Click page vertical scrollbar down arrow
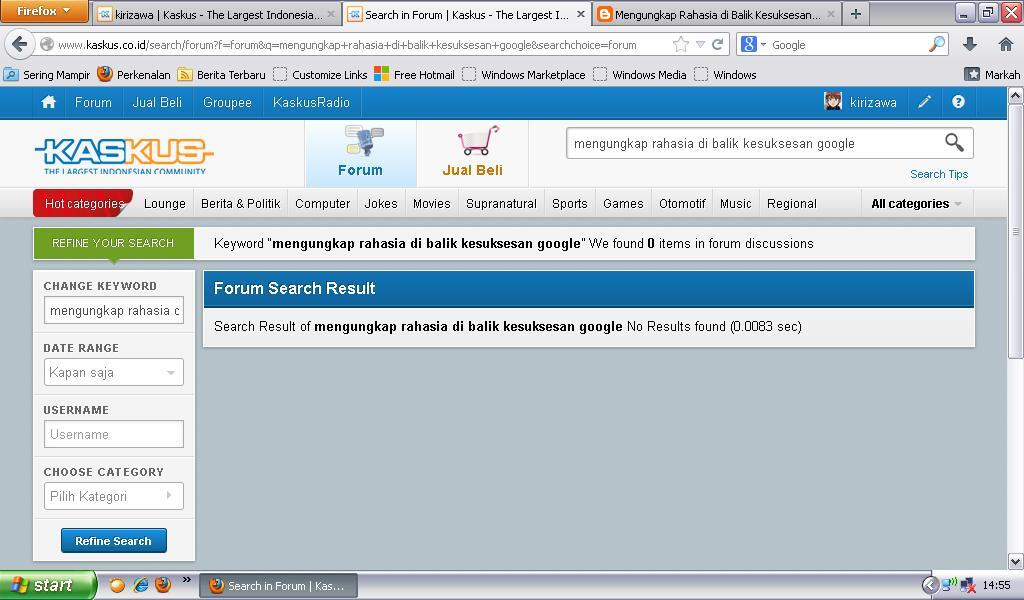The height and width of the screenshot is (600, 1024). pos(1016,561)
